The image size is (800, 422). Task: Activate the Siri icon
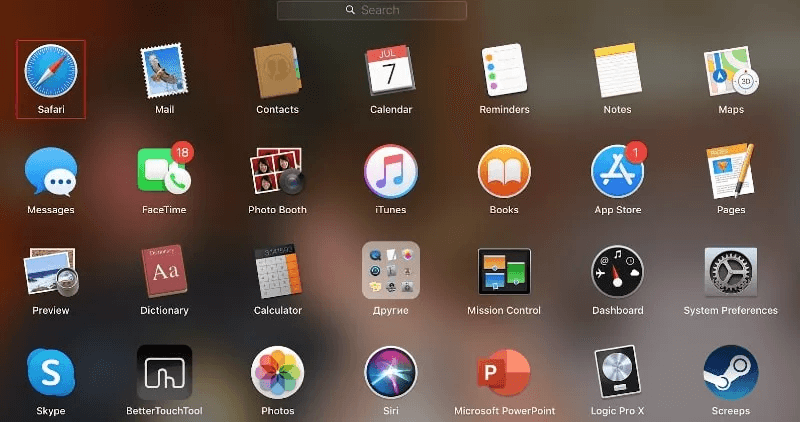click(x=390, y=373)
